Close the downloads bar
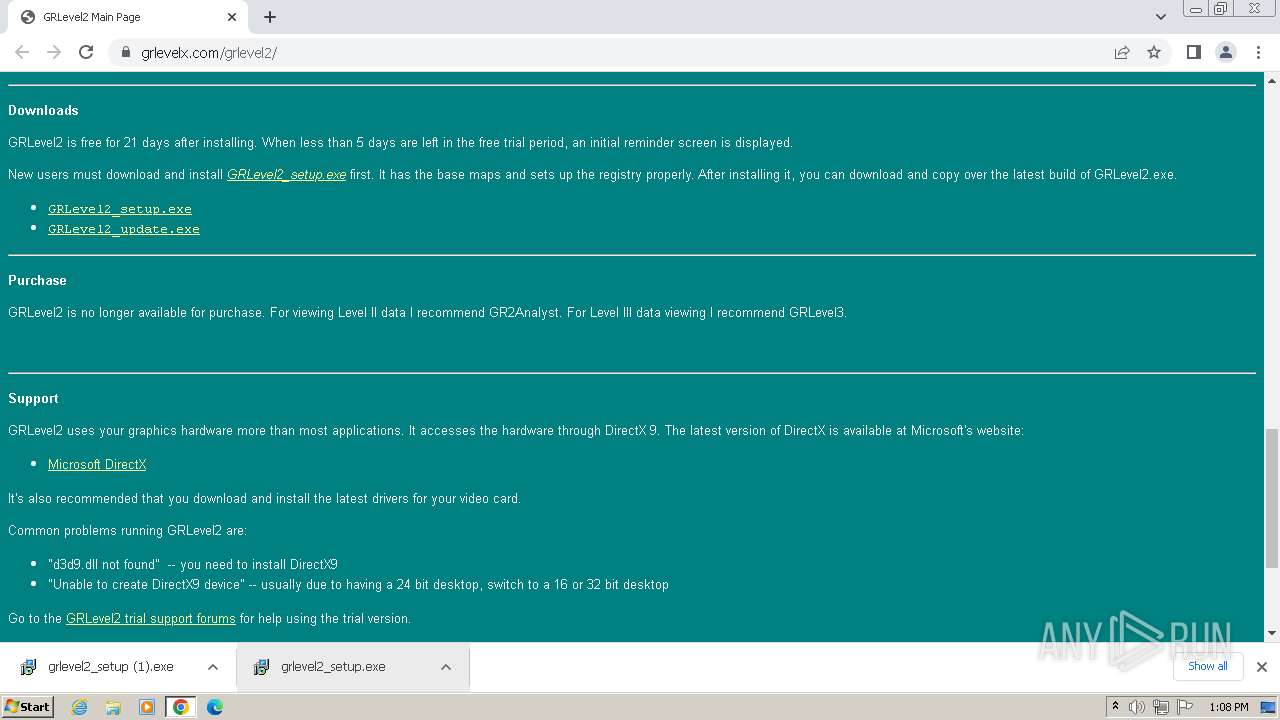The width and height of the screenshot is (1280, 720). 1261,667
